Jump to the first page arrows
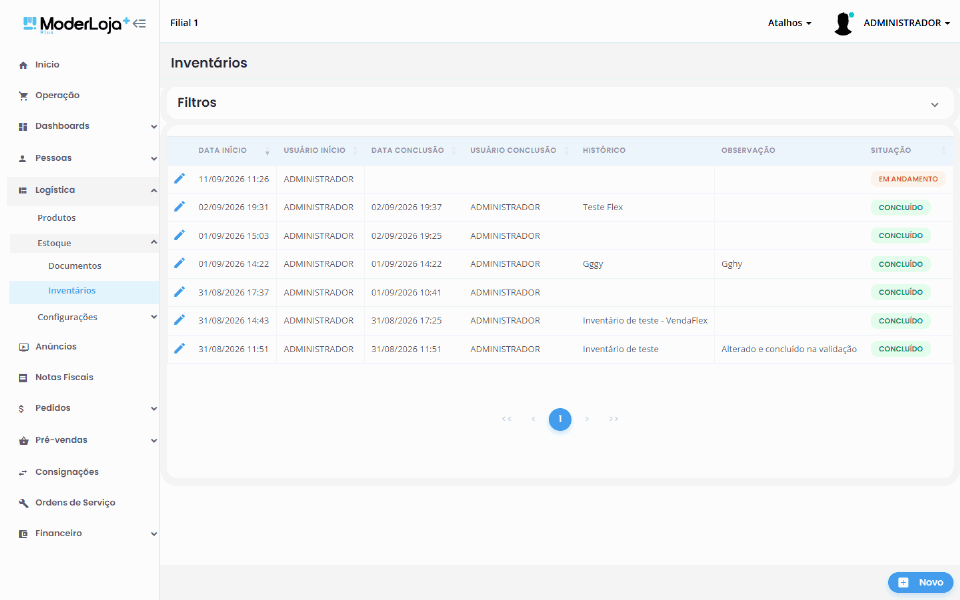The image size is (960, 600). tap(506, 419)
